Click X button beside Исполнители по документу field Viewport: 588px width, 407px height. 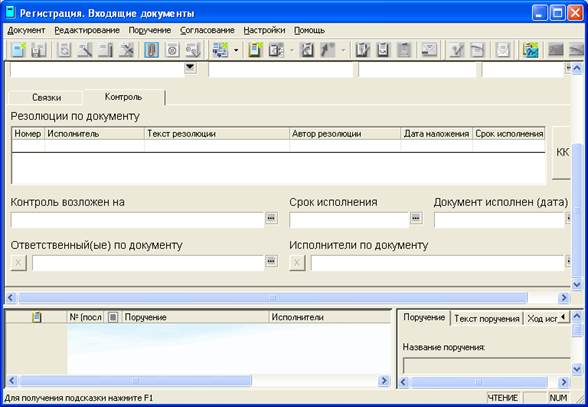click(x=297, y=263)
